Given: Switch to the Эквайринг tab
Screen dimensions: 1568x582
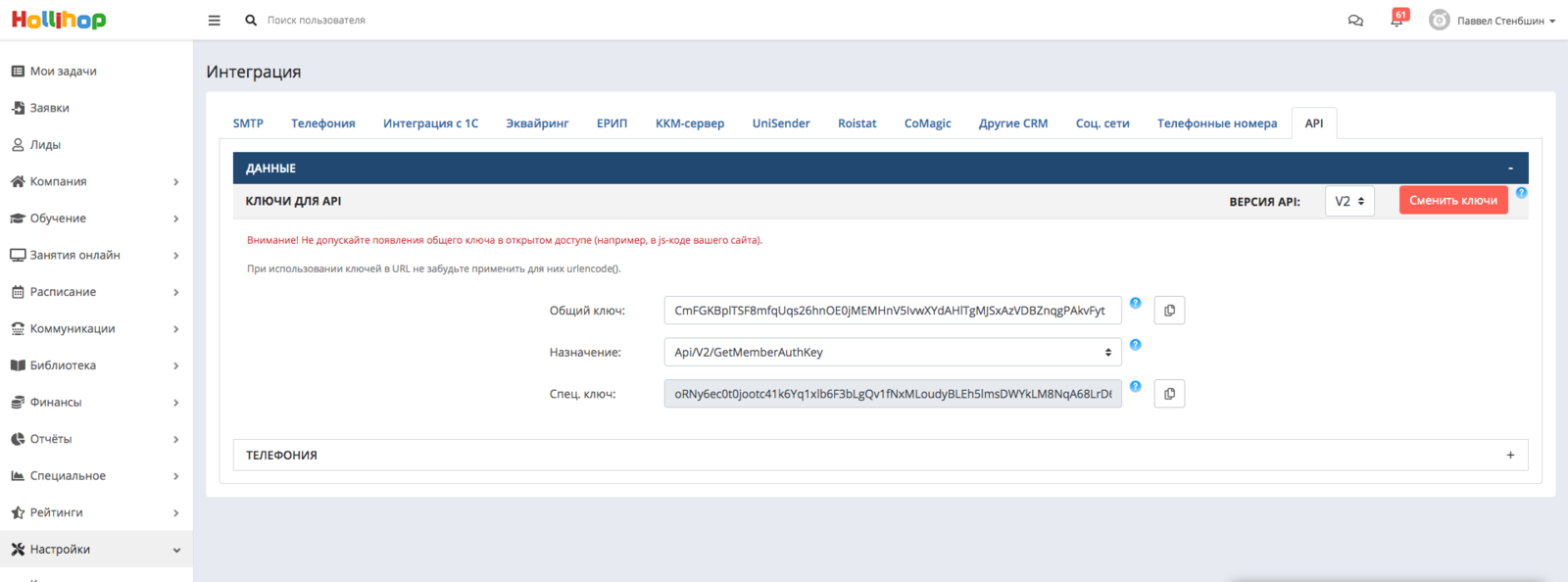Looking at the screenshot, I should coord(537,123).
